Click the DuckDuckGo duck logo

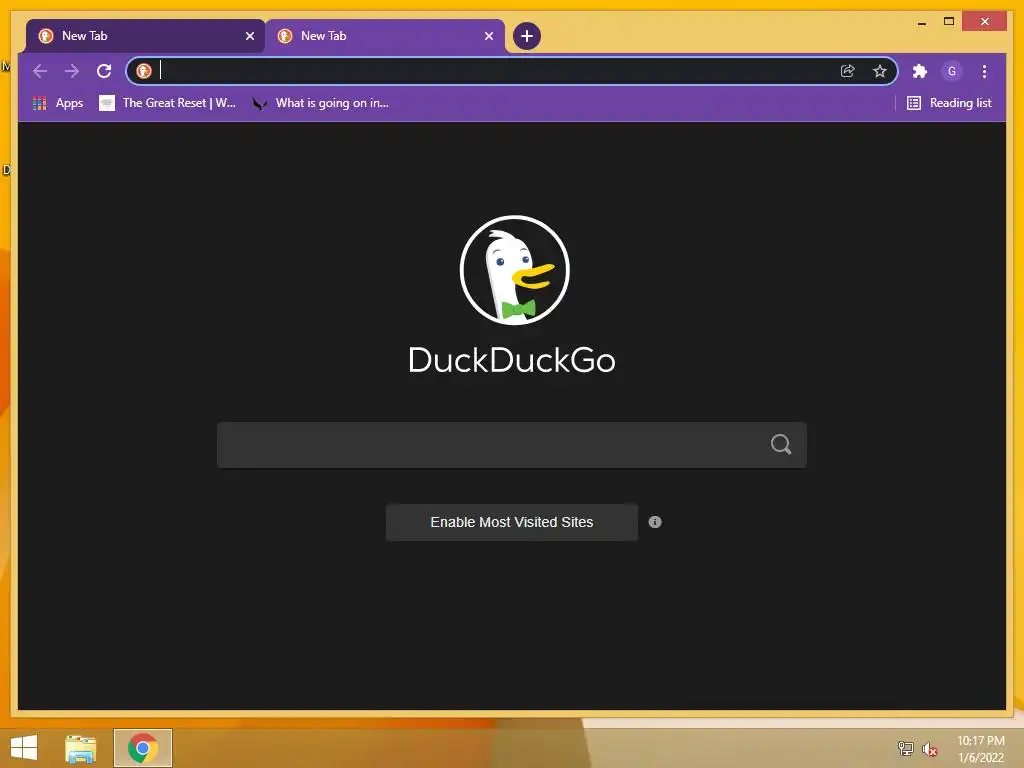coord(515,270)
